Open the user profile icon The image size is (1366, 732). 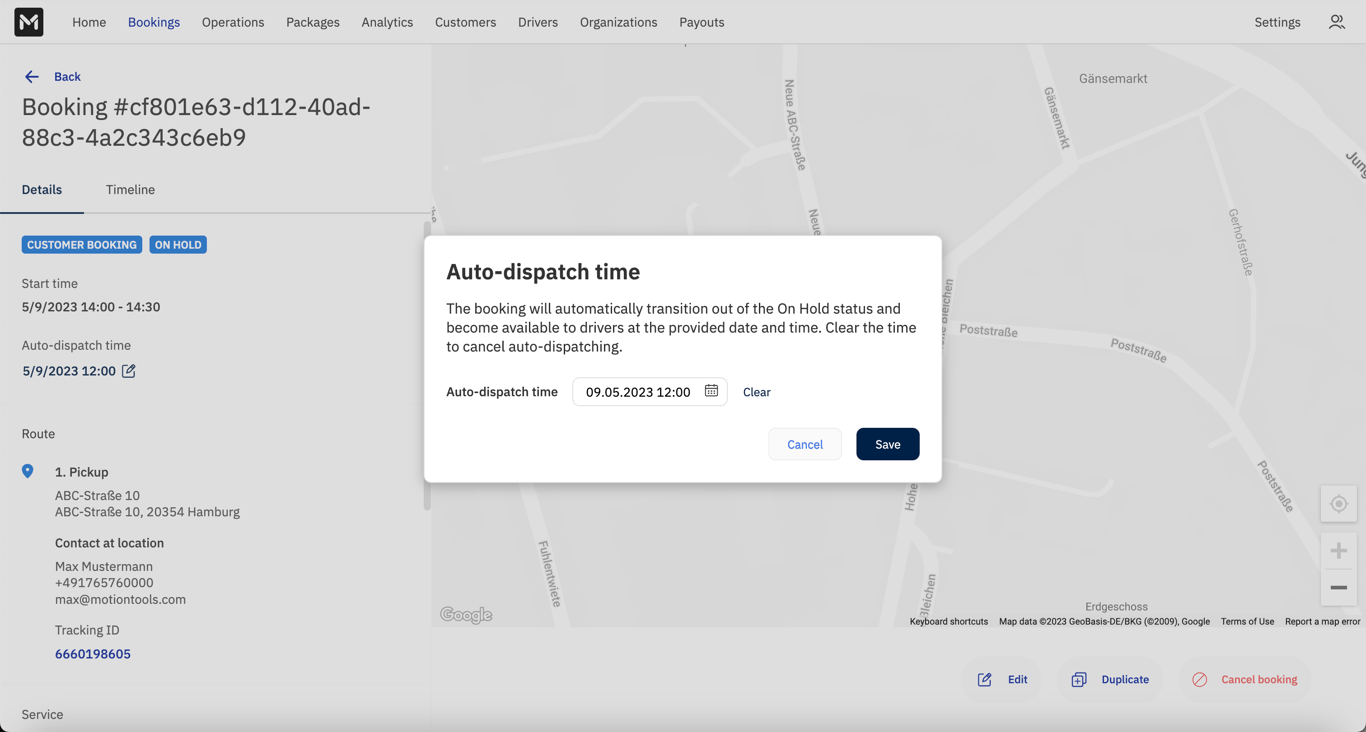click(x=1336, y=22)
